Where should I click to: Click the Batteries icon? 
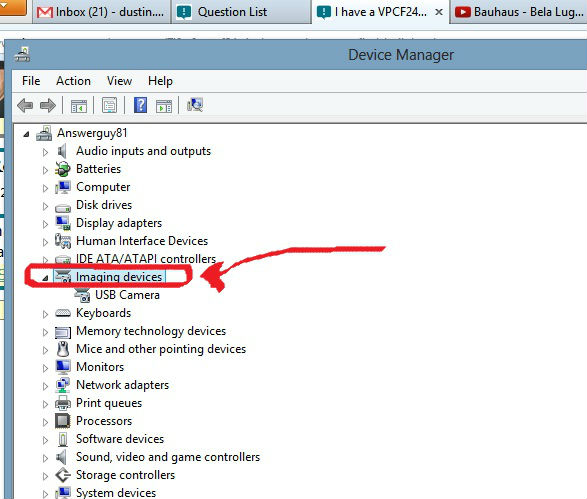coord(63,169)
